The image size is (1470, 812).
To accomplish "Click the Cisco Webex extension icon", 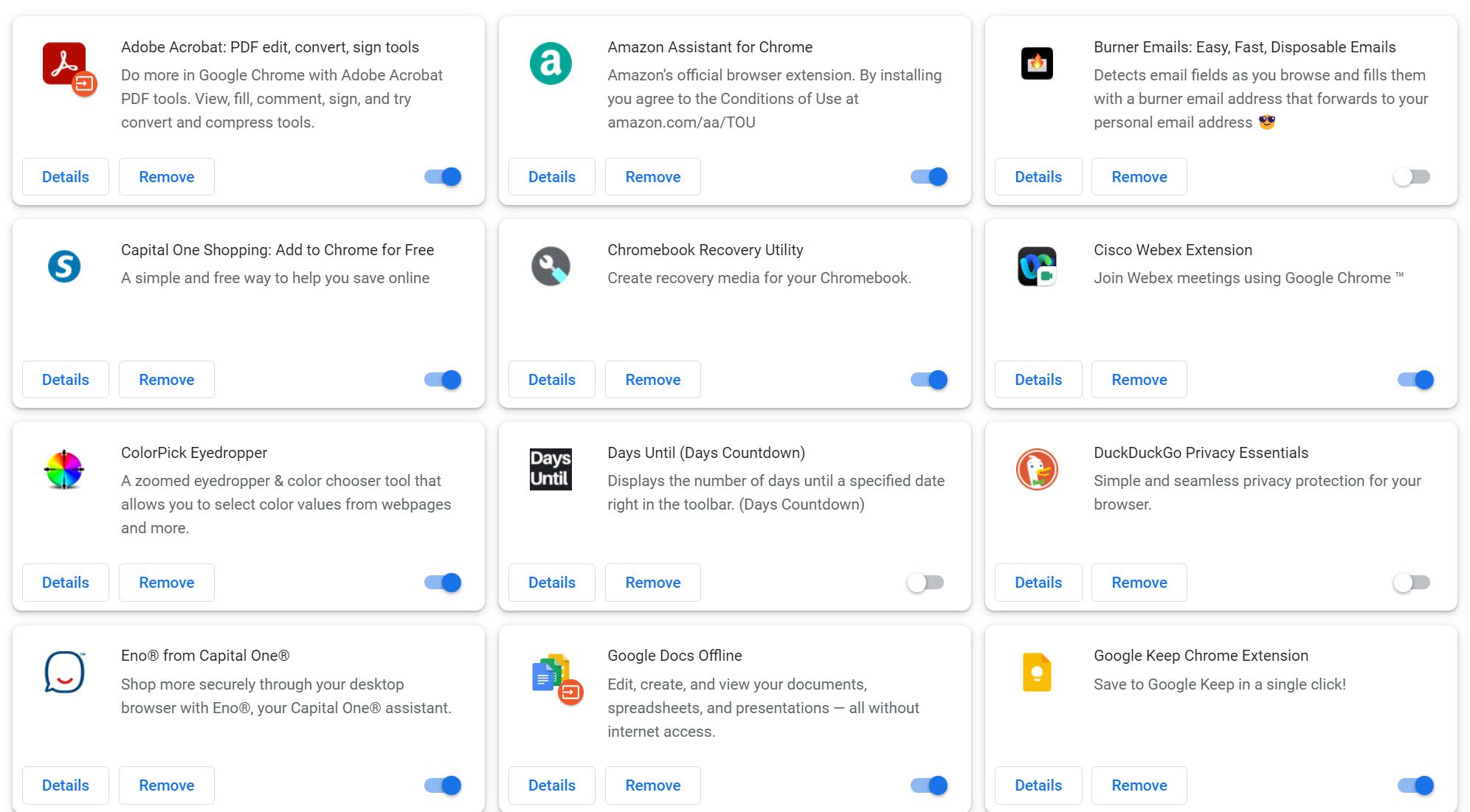I will tap(1037, 266).
